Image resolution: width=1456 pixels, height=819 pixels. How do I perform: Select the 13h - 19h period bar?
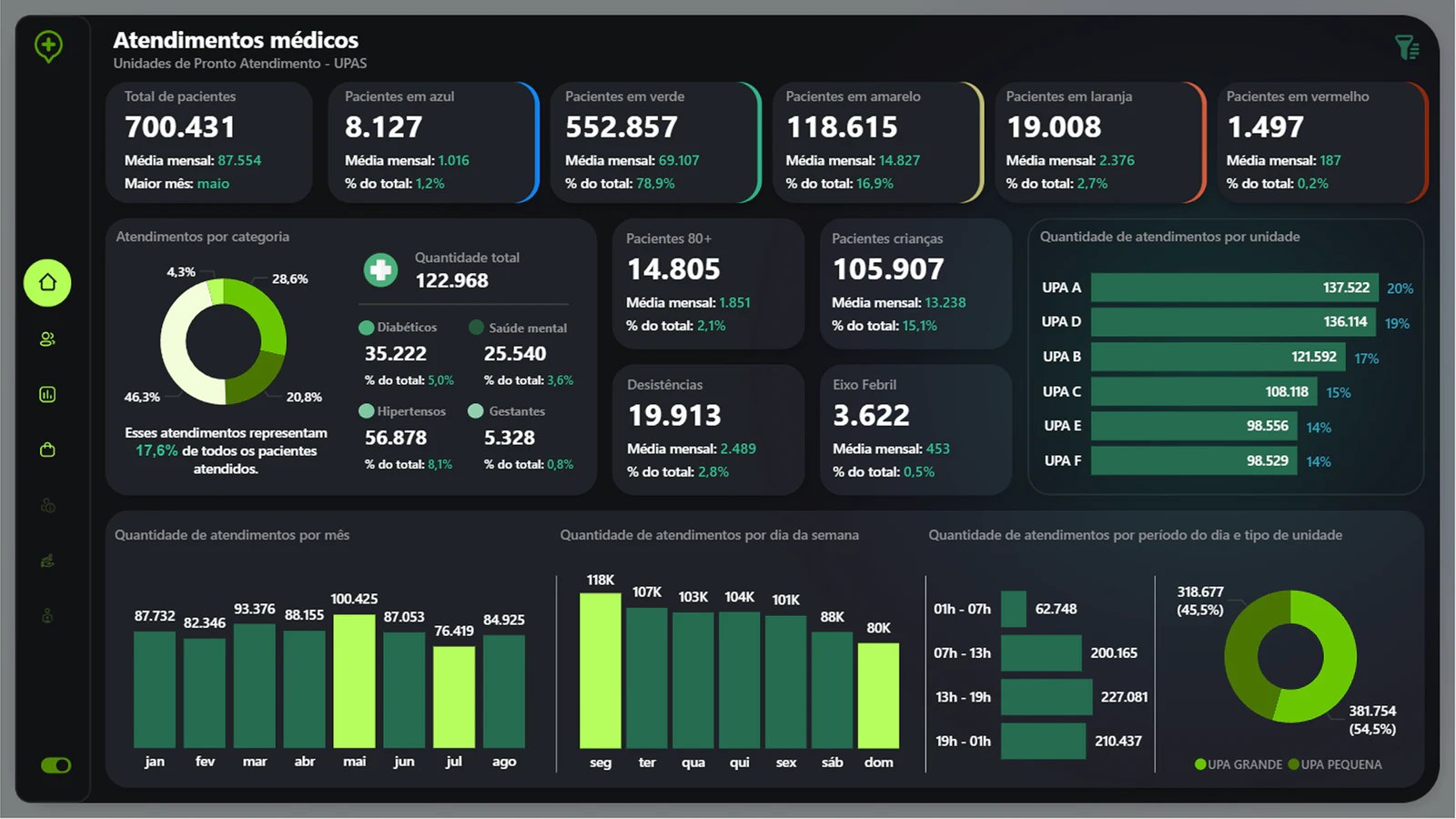click(x=1046, y=697)
